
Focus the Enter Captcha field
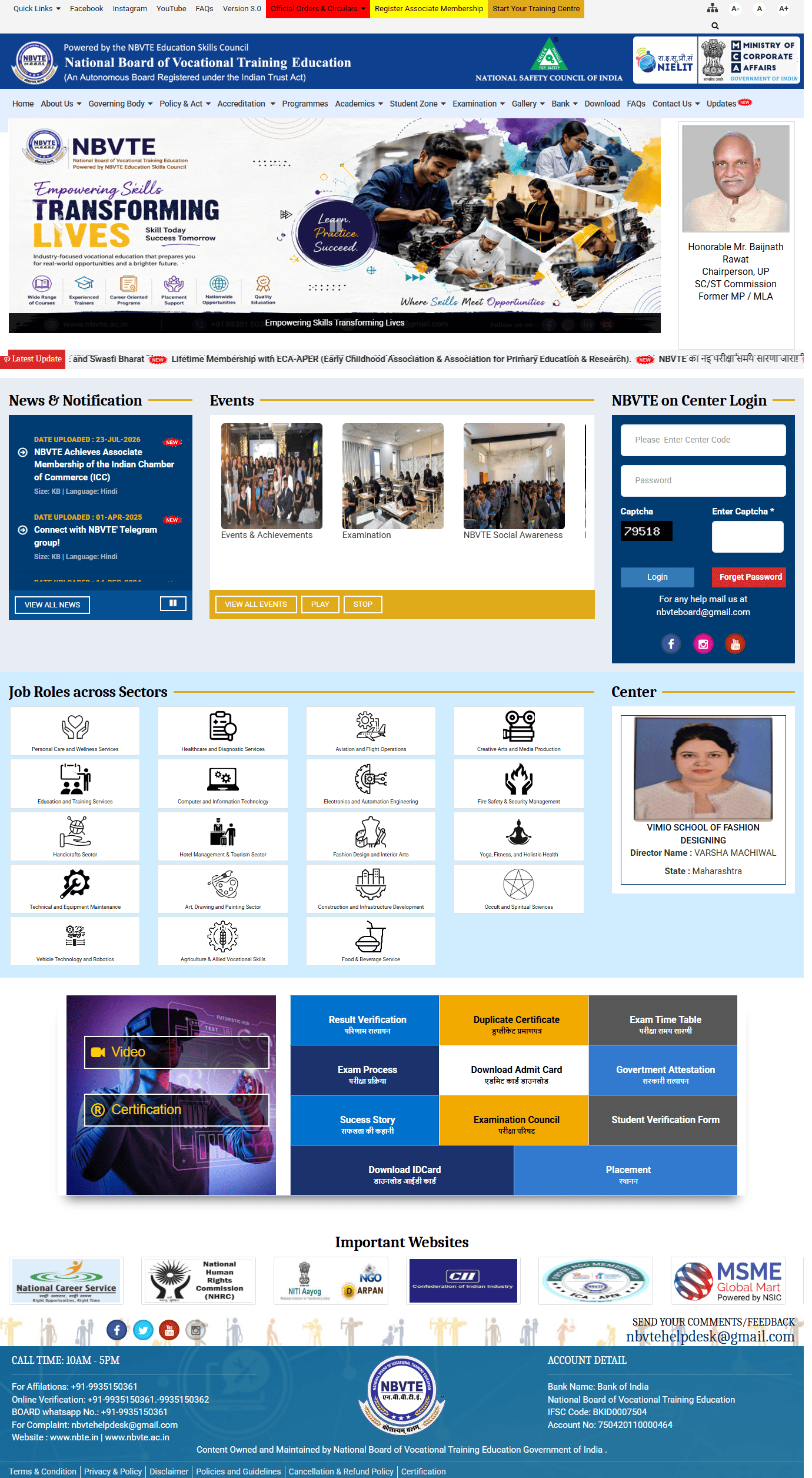tap(747, 537)
